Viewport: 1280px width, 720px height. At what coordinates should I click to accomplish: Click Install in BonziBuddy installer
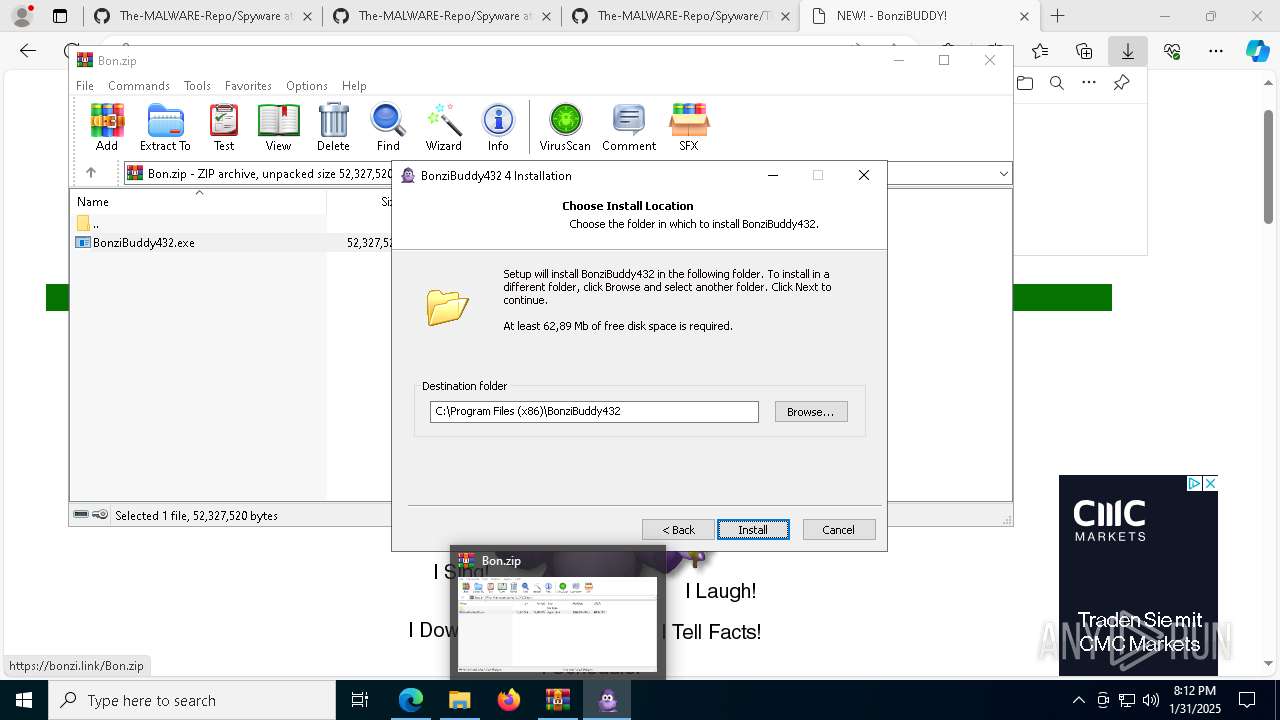point(753,530)
